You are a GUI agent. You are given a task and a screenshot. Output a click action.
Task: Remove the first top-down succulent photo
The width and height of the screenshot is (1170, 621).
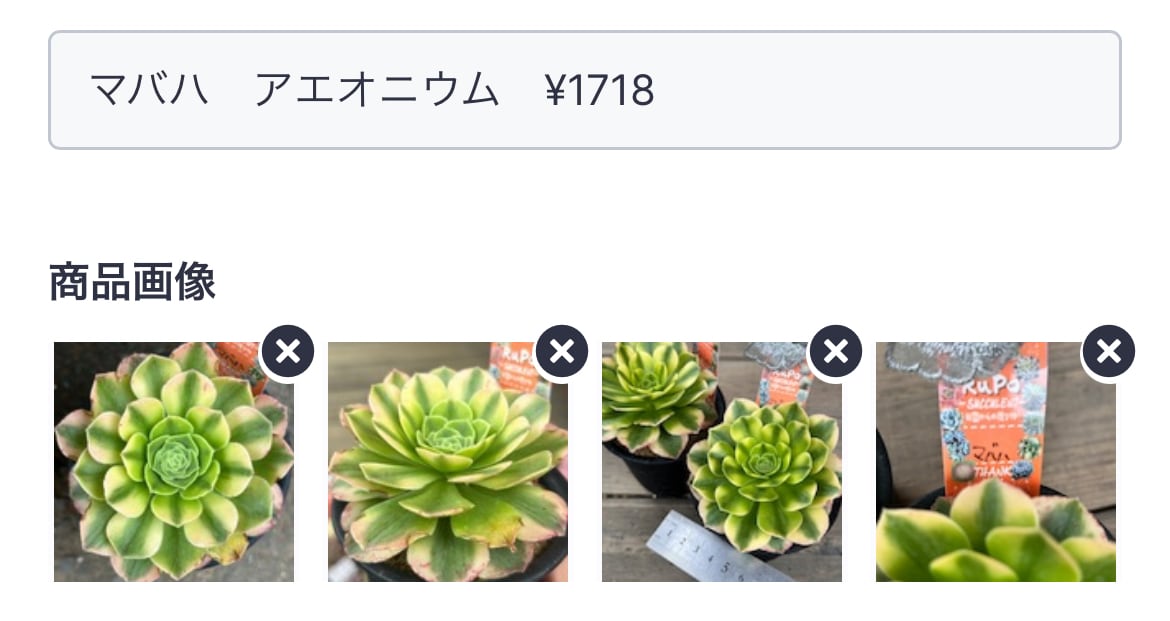tap(287, 351)
